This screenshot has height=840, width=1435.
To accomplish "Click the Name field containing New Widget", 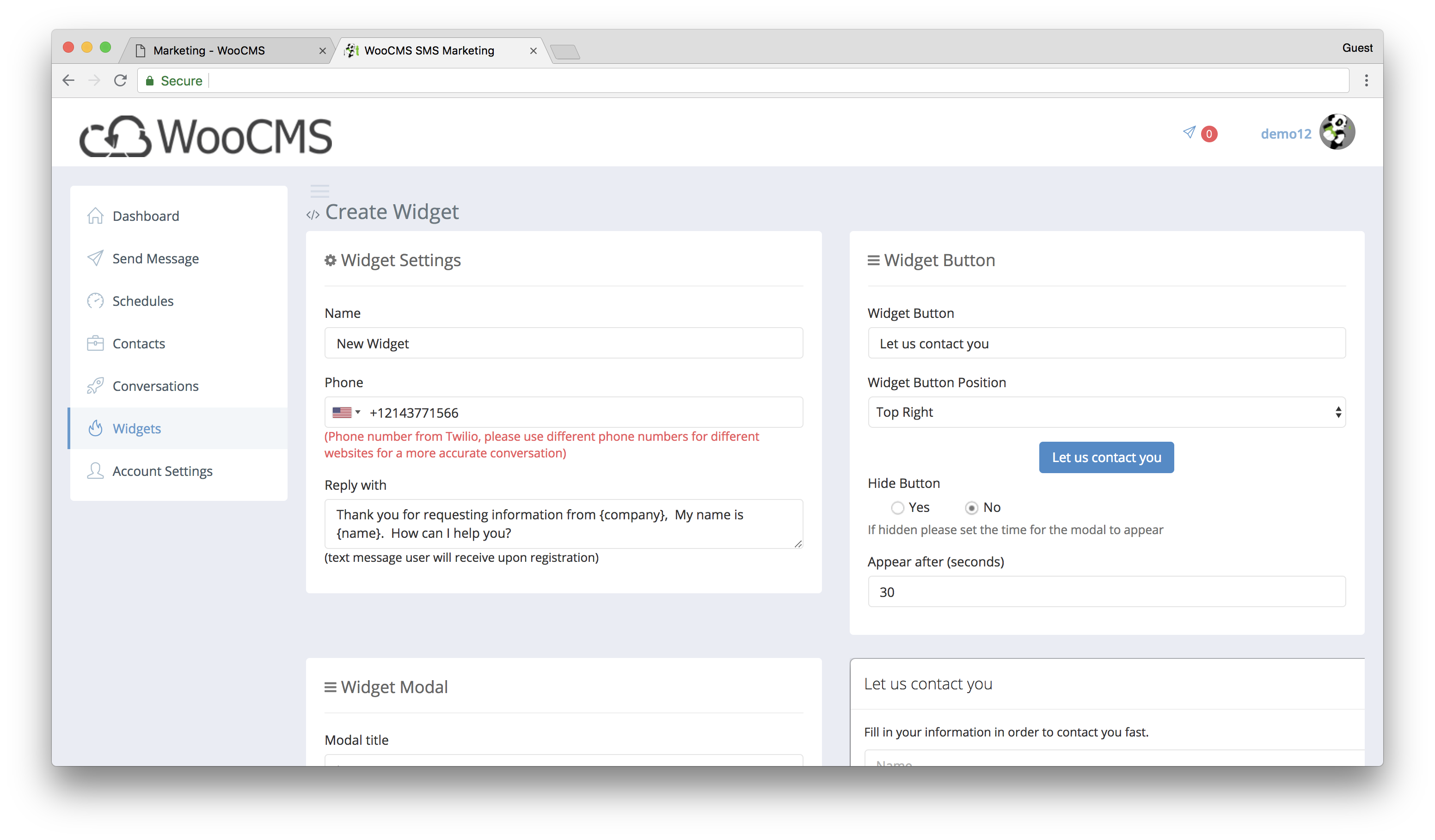I will tap(563, 343).
